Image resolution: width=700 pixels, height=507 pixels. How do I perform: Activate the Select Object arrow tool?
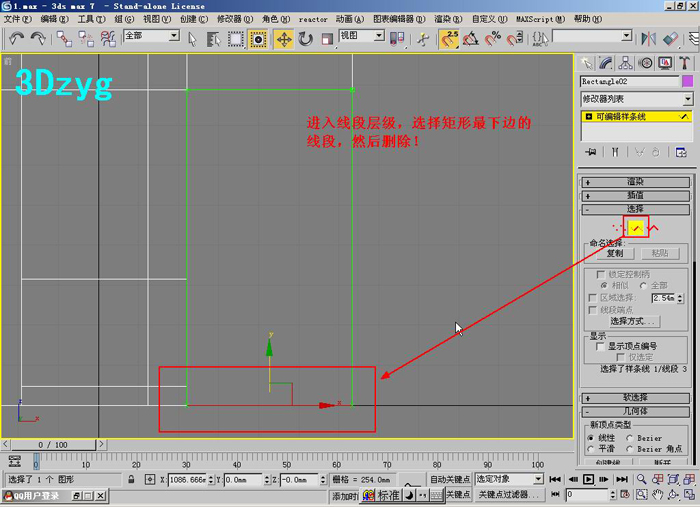[192, 39]
